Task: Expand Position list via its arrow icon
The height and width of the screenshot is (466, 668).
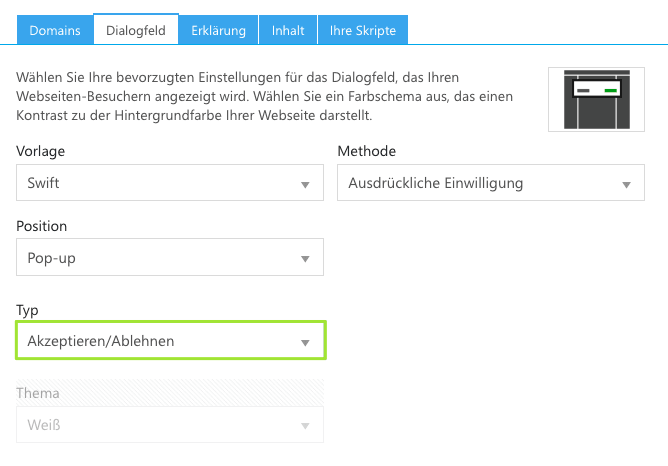Action: click(305, 259)
